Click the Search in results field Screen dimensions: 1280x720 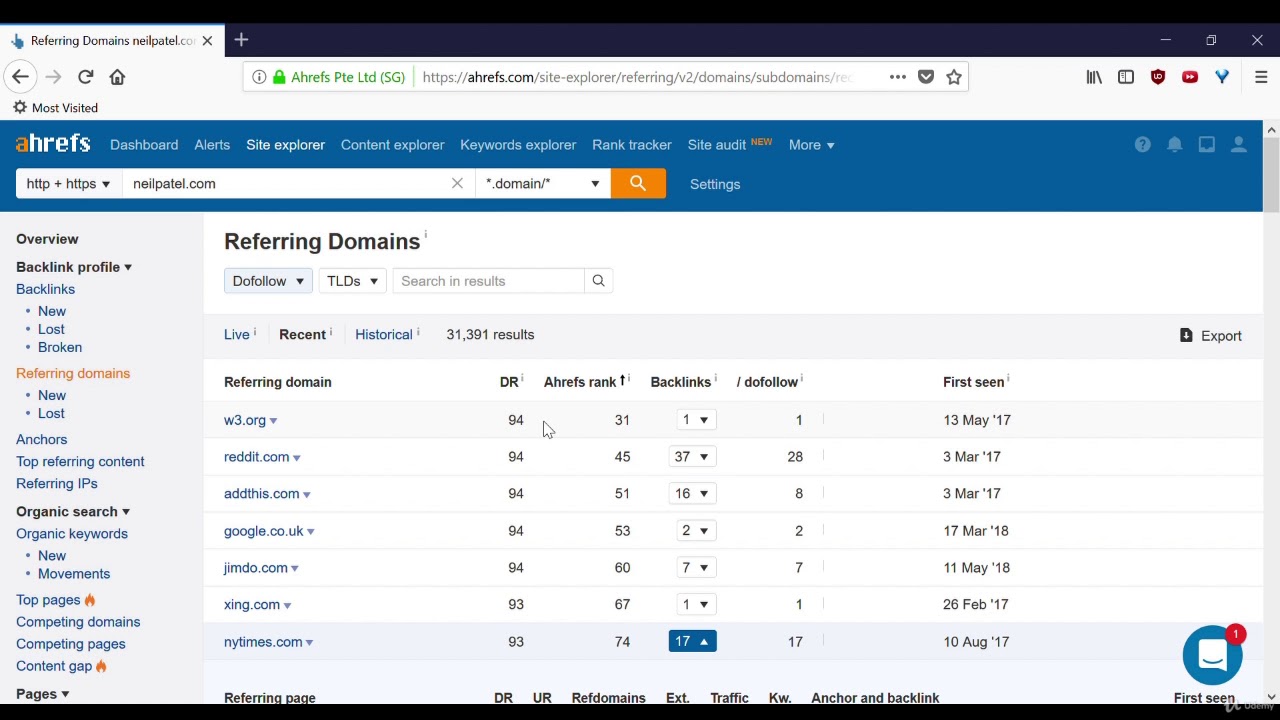coord(488,281)
